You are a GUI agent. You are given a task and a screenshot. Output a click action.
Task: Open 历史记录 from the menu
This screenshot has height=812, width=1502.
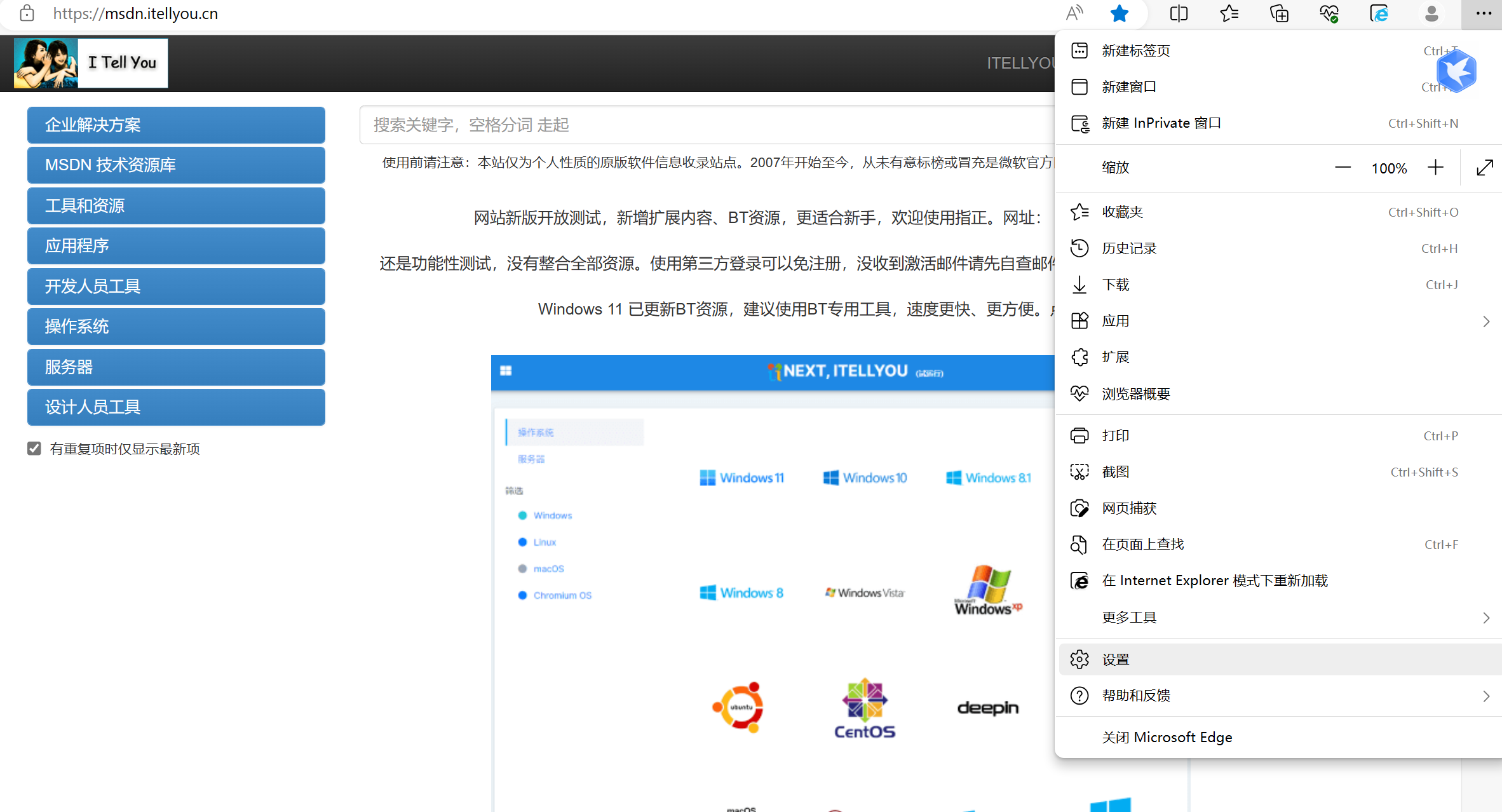(1278, 248)
